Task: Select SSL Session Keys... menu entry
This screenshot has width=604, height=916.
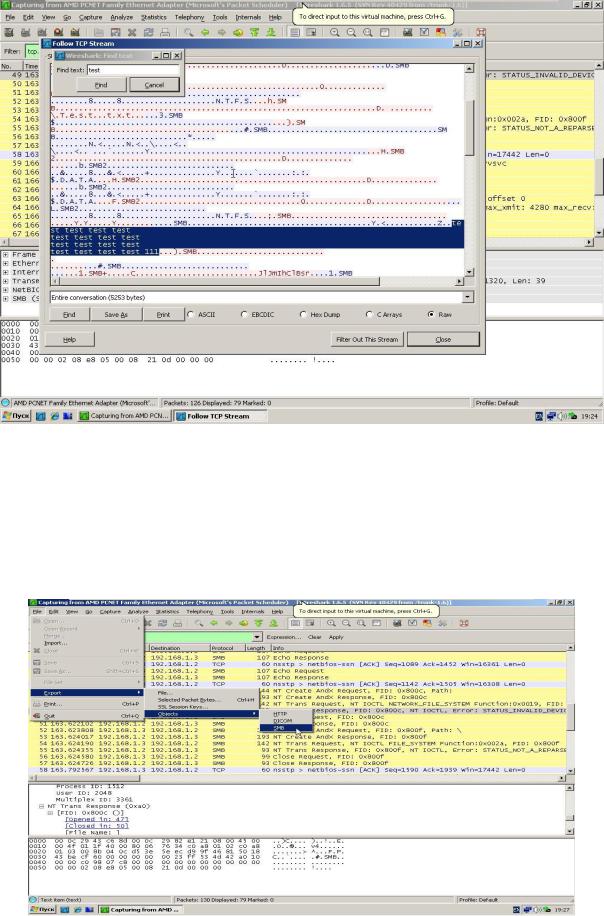Action: pos(200,707)
